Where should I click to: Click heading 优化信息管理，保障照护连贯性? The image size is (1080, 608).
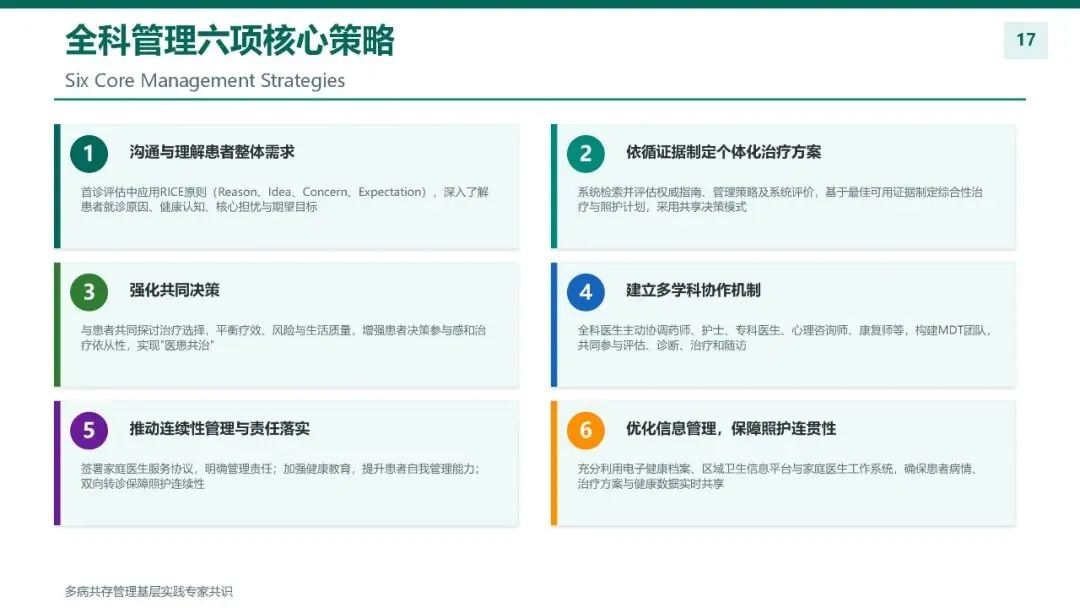pos(731,428)
